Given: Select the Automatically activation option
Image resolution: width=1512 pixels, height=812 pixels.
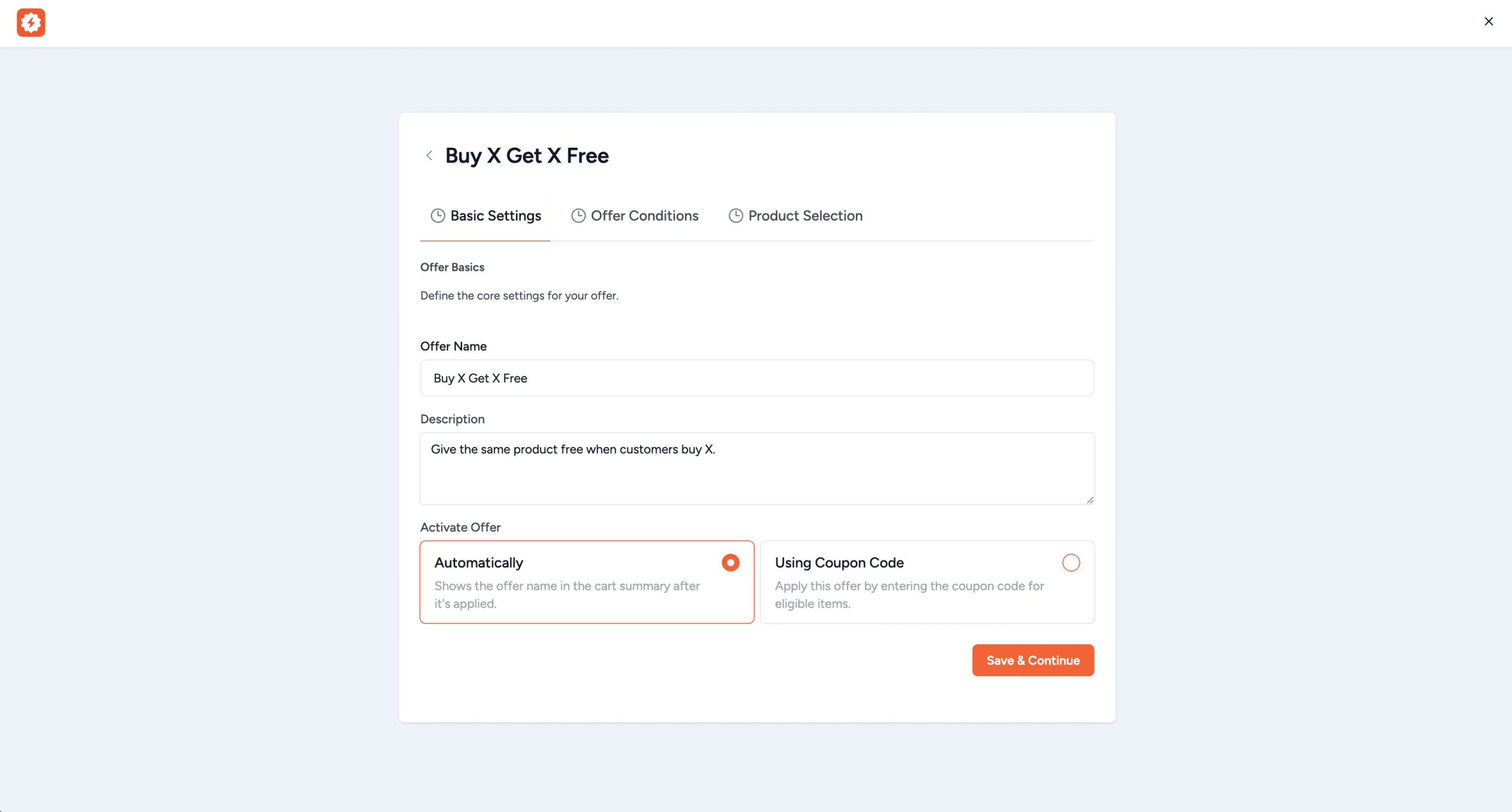Looking at the screenshot, I should click(x=586, y=582).
